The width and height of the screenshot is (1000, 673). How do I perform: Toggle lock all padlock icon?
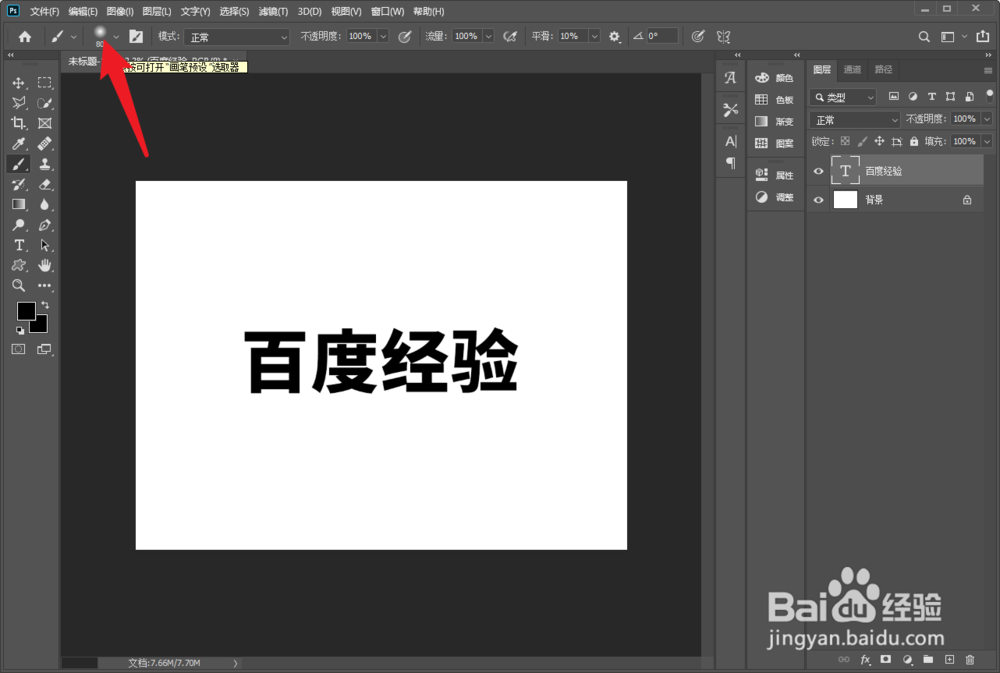pos(914,141)
